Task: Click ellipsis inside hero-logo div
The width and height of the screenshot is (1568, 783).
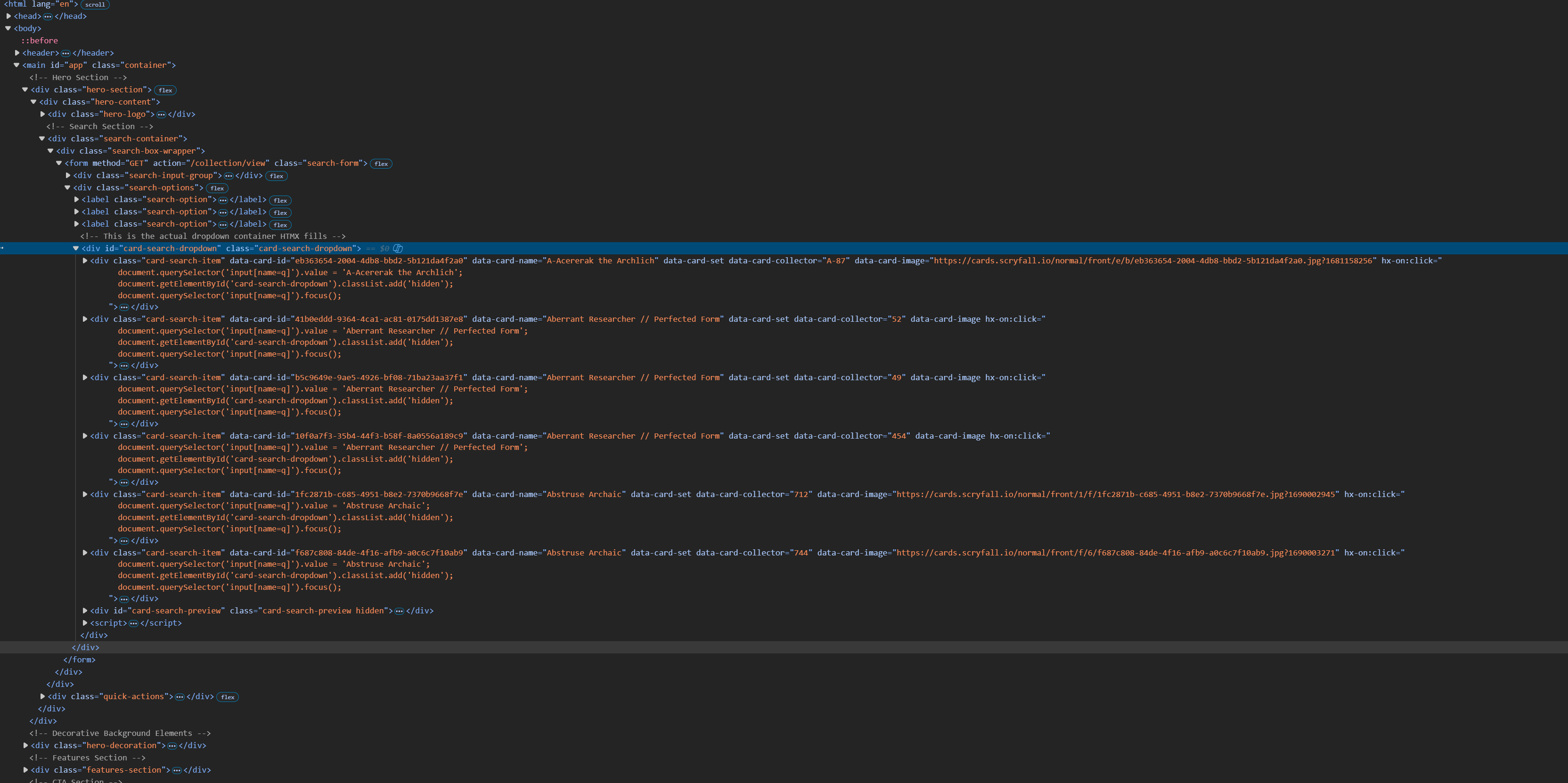Action: [x=161, y=114]
